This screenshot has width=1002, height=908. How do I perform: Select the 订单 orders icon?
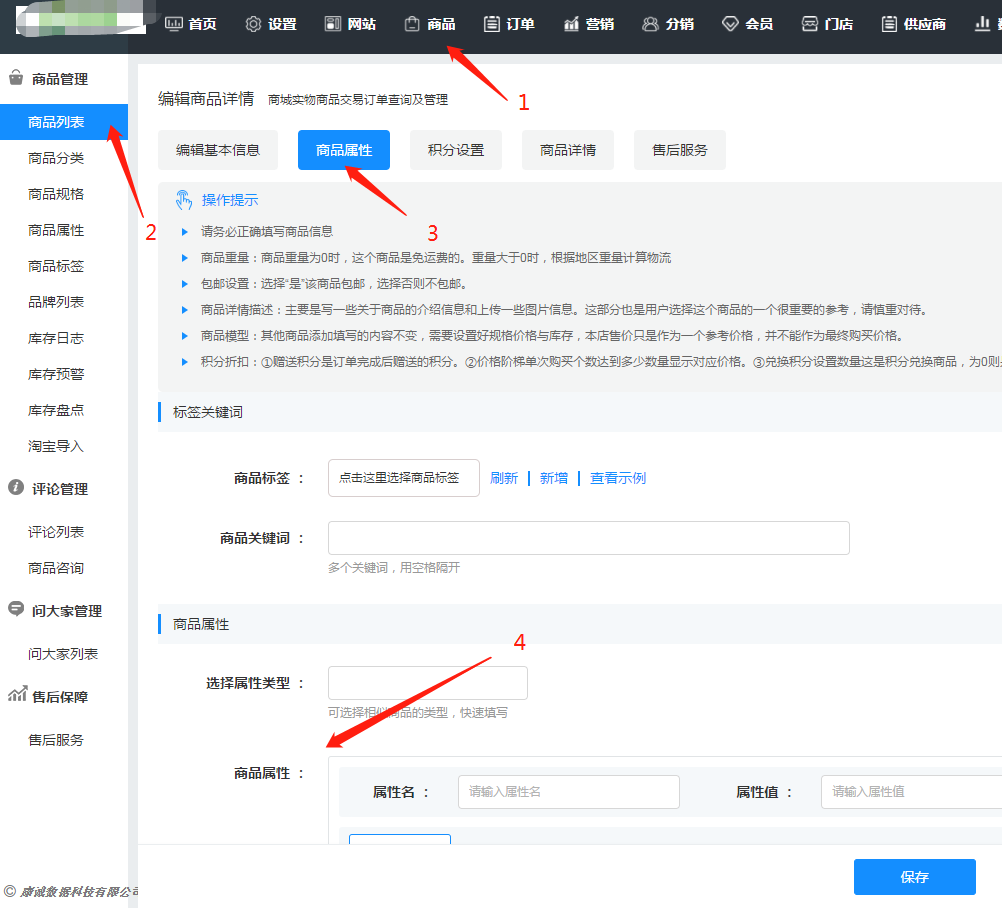click(x=492, y=24)
